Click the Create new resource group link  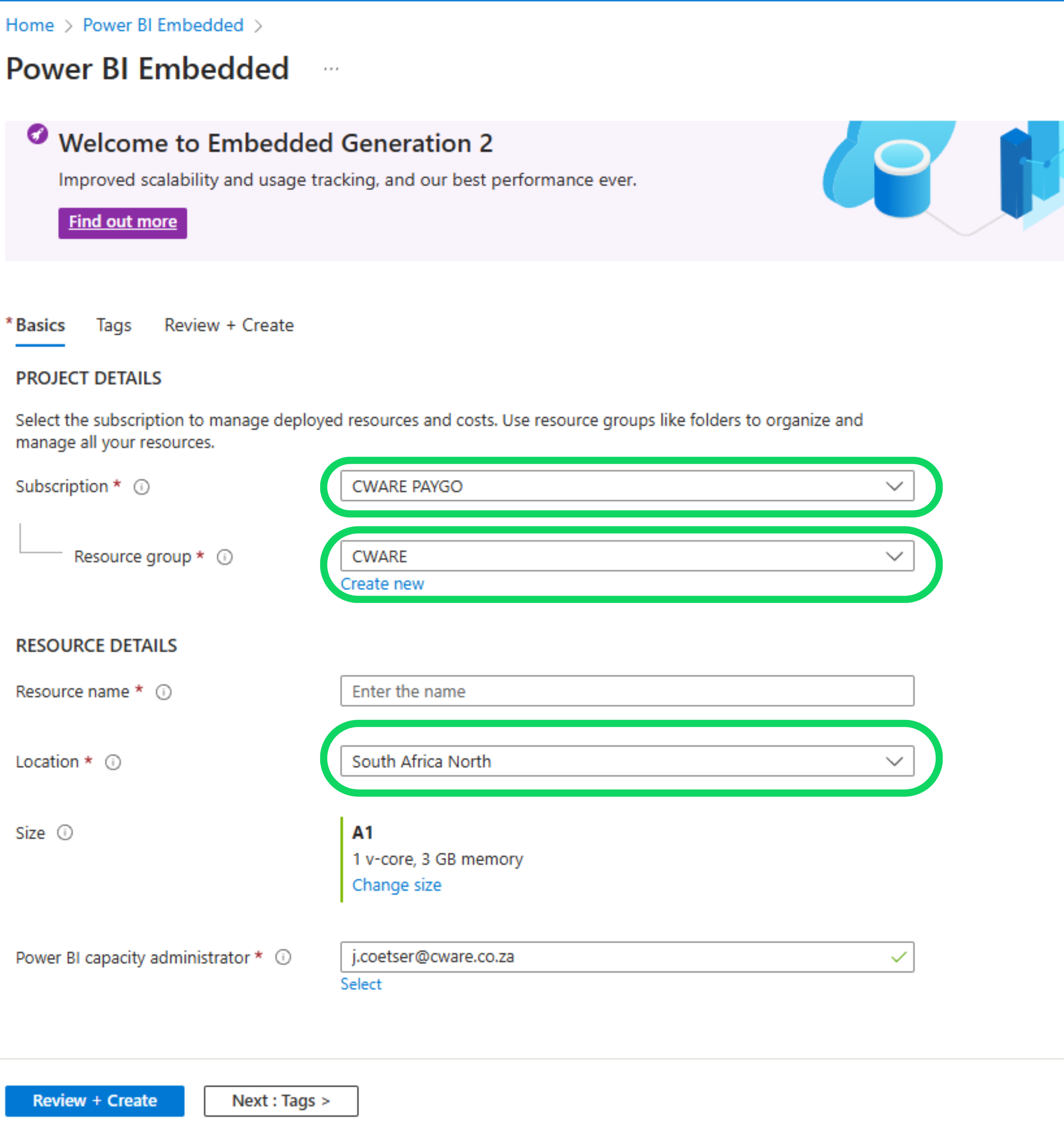click(x=382, y=584)
